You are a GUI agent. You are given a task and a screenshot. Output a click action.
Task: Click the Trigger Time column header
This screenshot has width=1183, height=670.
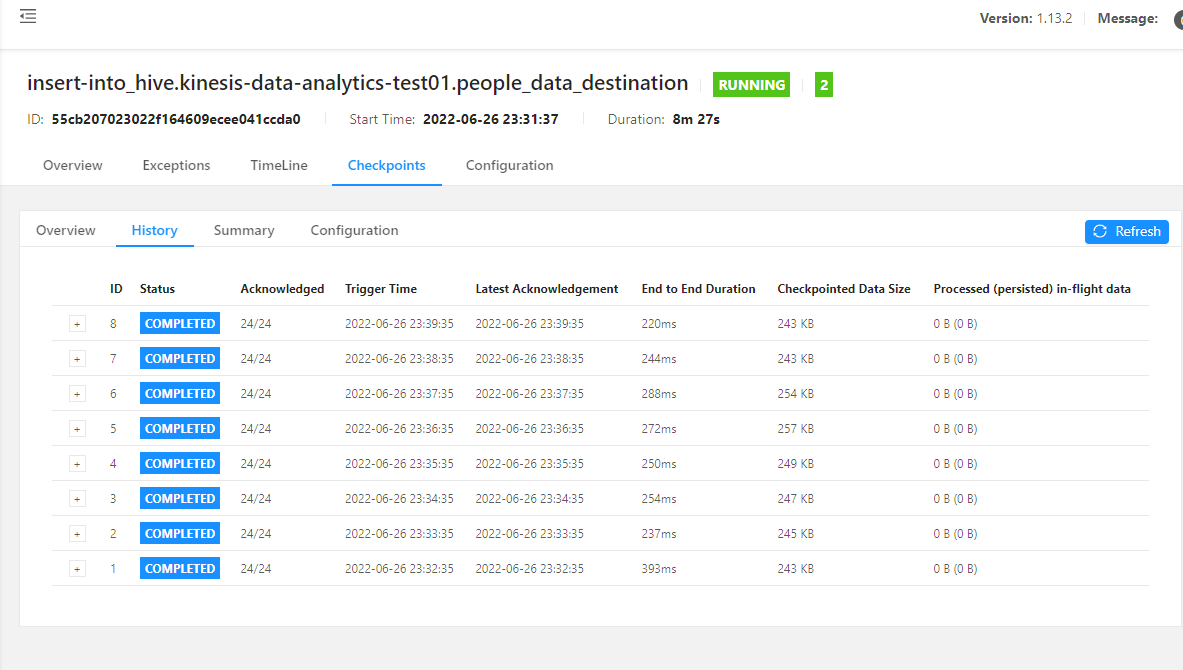click(381, 289)
